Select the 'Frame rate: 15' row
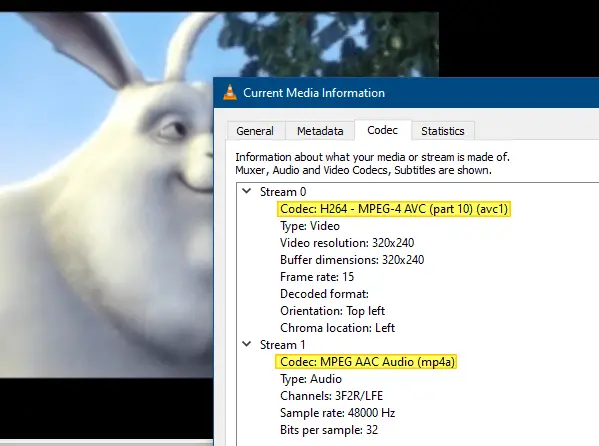Image resolution: width=599 pixels, height=446 pixels. click(x=317, y=277)
